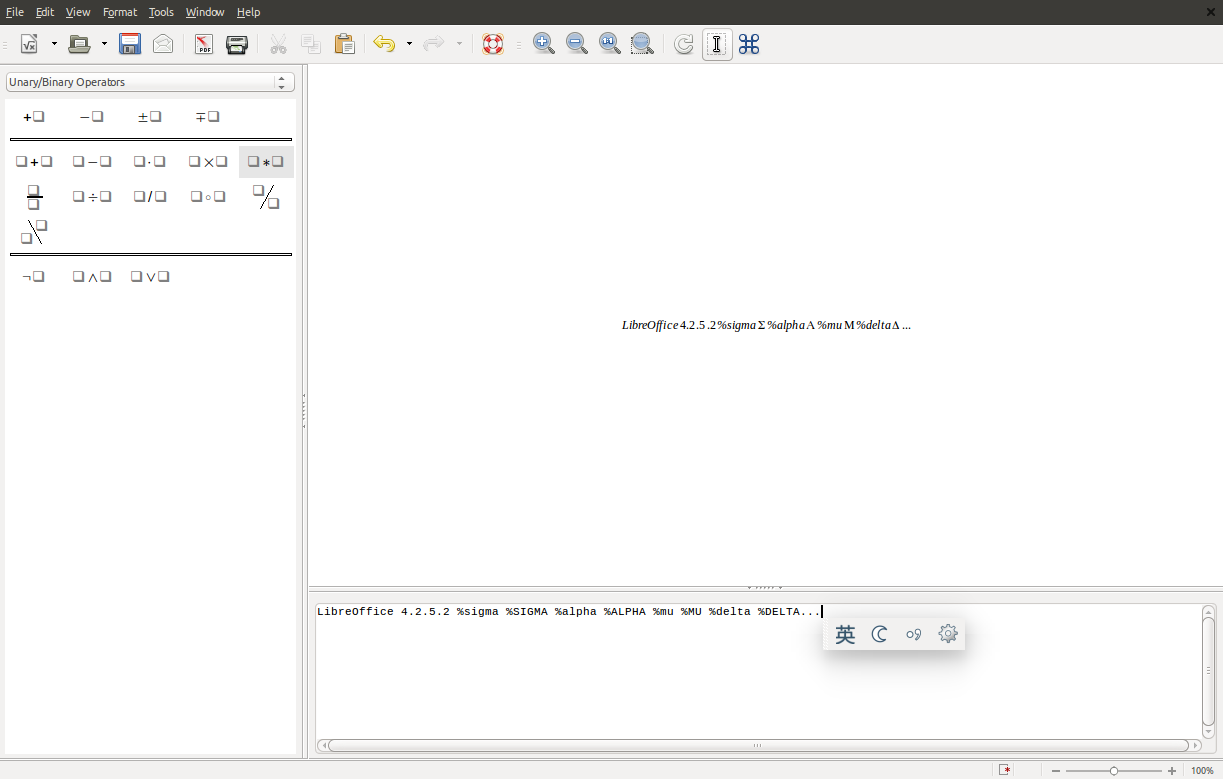Click the zoom-out minus button in status bar
Screen dimensions: 1223x779
(x=1055, y=771)
